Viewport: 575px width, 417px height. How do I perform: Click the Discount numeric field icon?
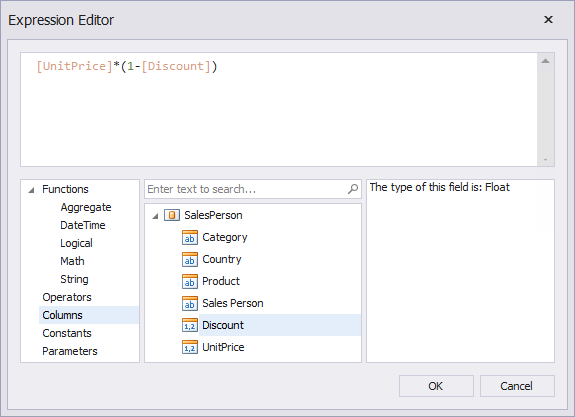coord(190,325)
